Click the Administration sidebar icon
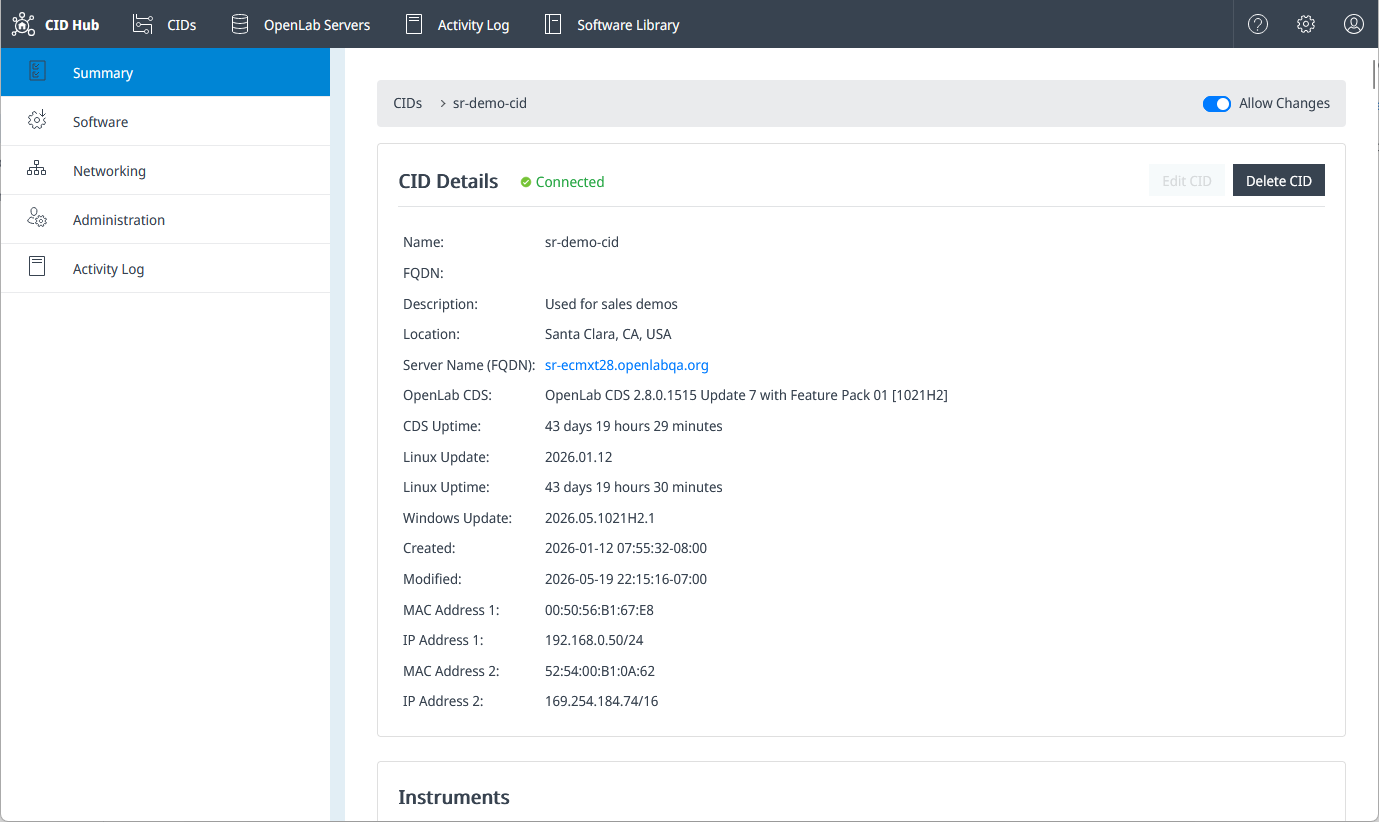Viewport: 1379px width, 822px height. tap(37, 219)
